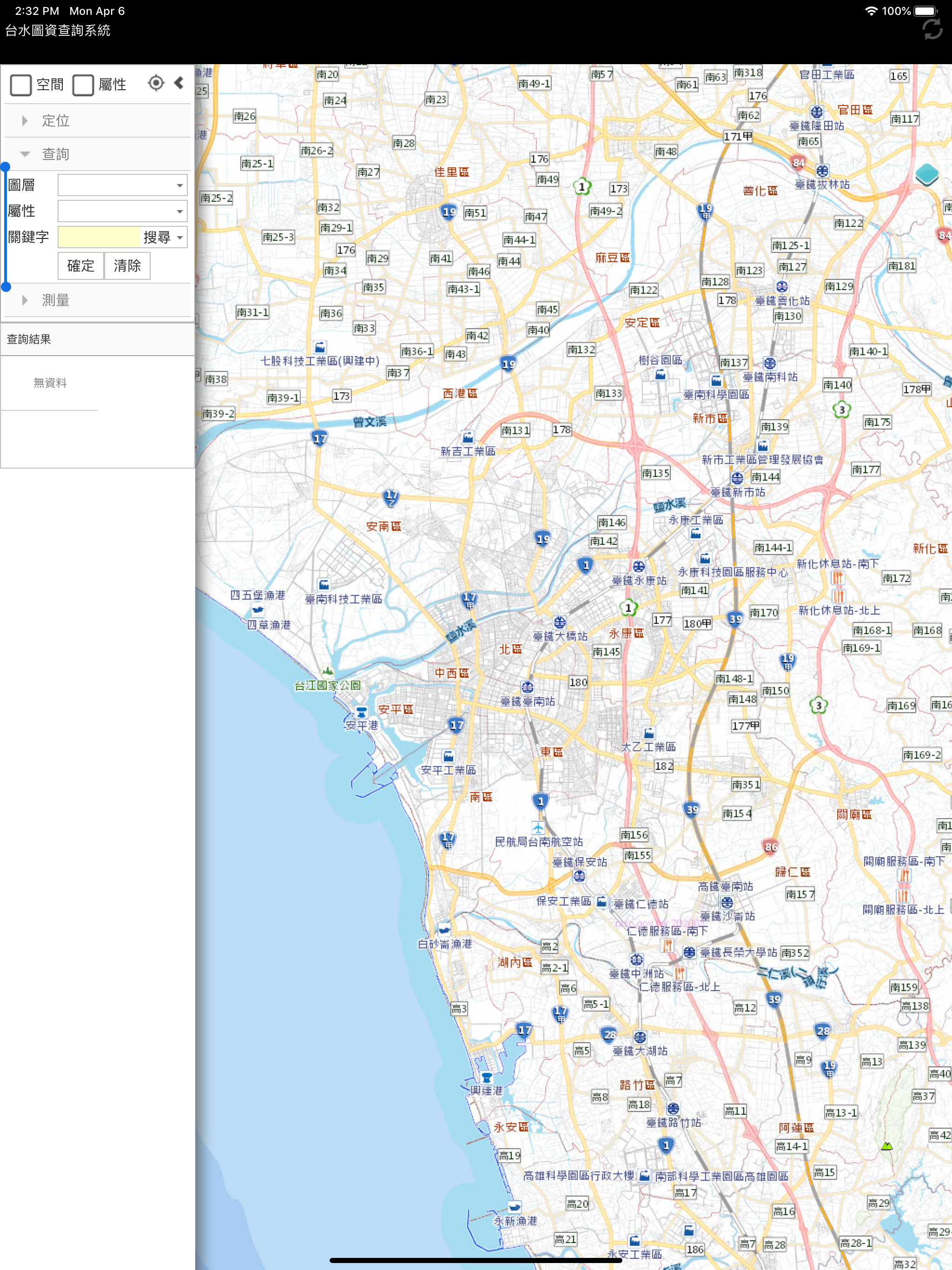Tap the 臺鐵中洲站 station icon
Viewport: 952px width, 1270px height.
pyautogui.click(x=637, y=959)
